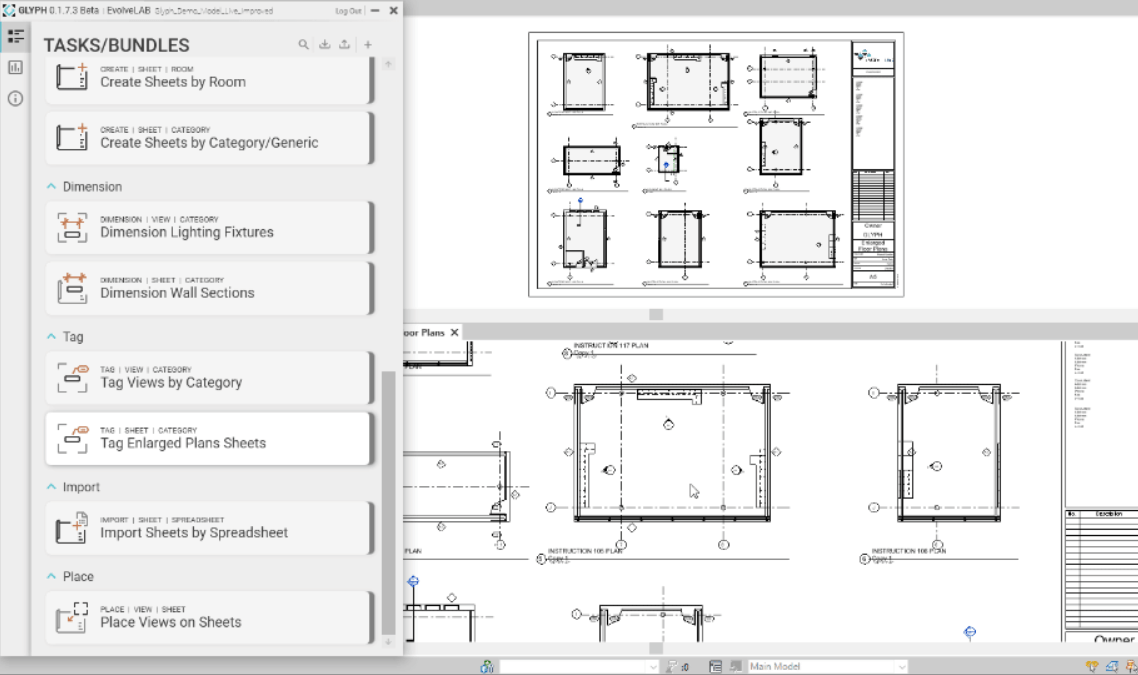Screen dimensions: 1138x675
Task: Click the Create Sheets by Category/Generic icon
Action: click(x=72, y=136)
